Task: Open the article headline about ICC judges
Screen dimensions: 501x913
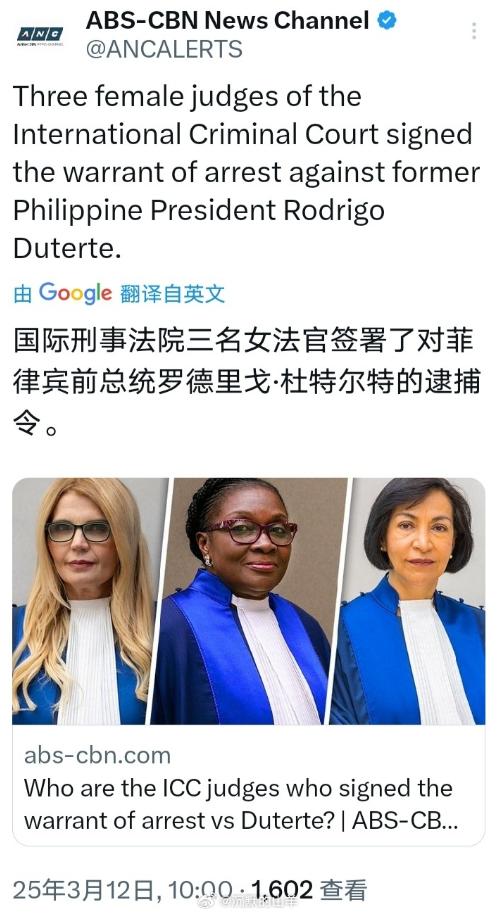Action: 241,804
